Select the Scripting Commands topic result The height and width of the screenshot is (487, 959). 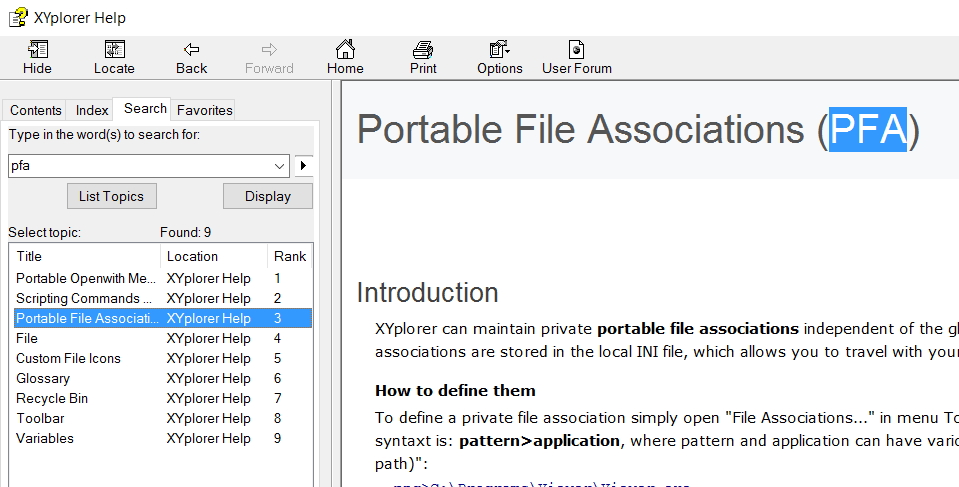click(x=85, y=298)
